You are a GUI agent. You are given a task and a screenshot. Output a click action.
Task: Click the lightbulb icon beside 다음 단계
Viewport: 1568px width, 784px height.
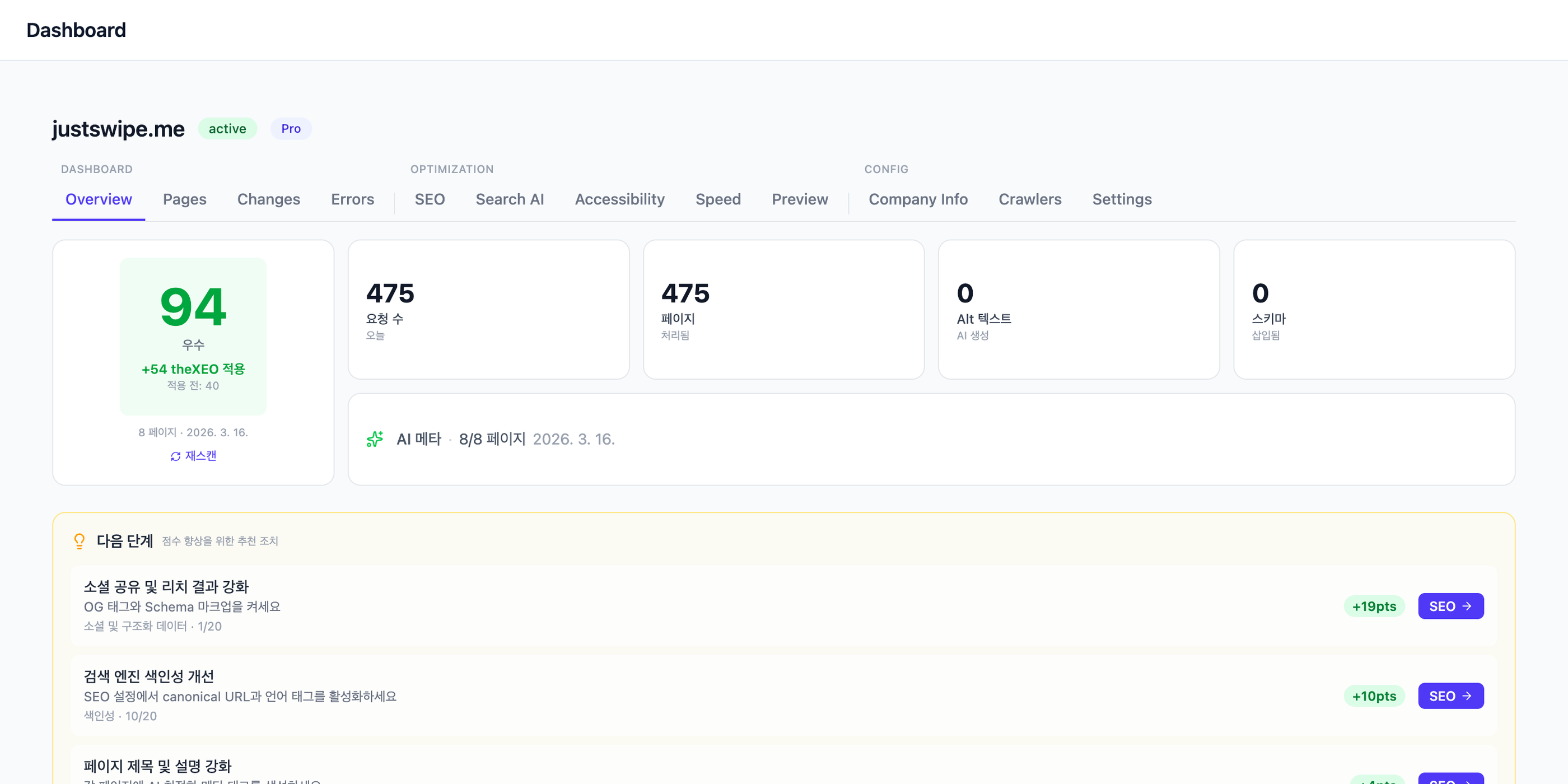click(80, 540)
